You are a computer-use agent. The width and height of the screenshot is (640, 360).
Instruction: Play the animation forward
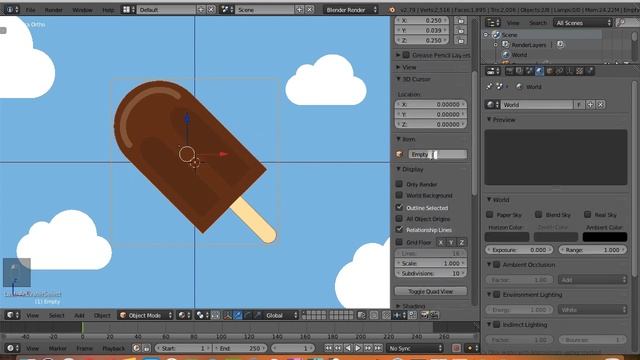coord(358,348)
